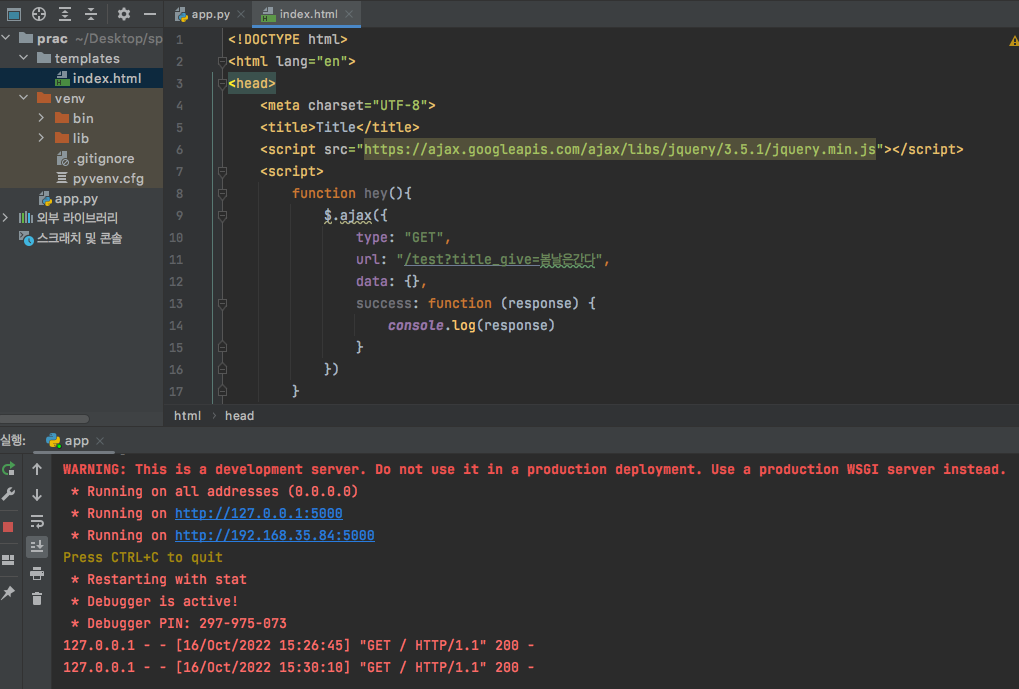Click the /test?title_give URL string in code
Image resolution: width=1019 pixels, height=689 pixels.
pos(498,260)
